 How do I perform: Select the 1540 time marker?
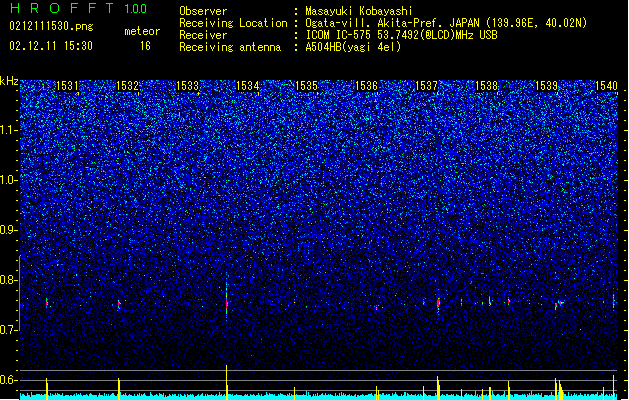[606, 86]
